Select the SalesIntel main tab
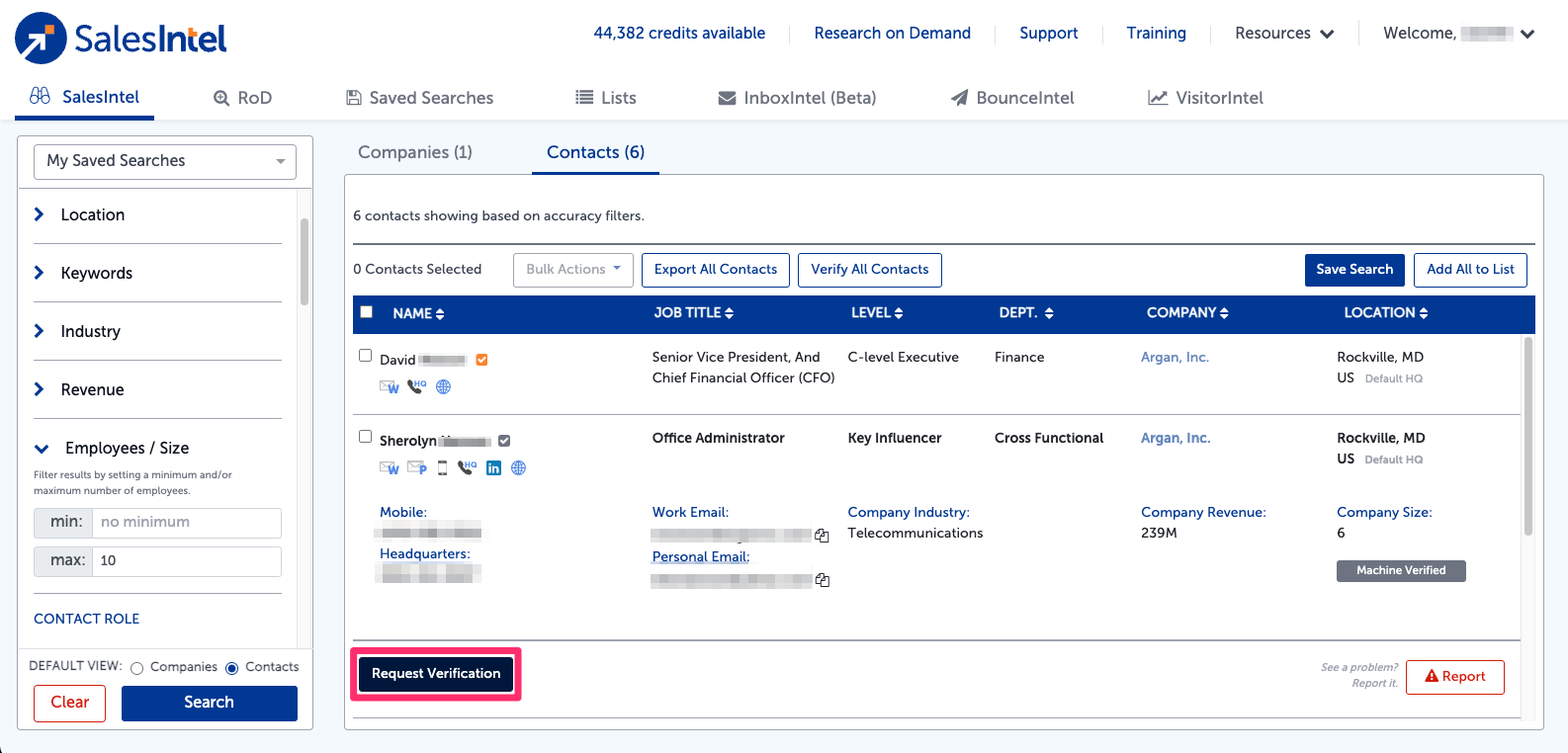This screenshot has height=753, width=1568. [x=85, y=97]
